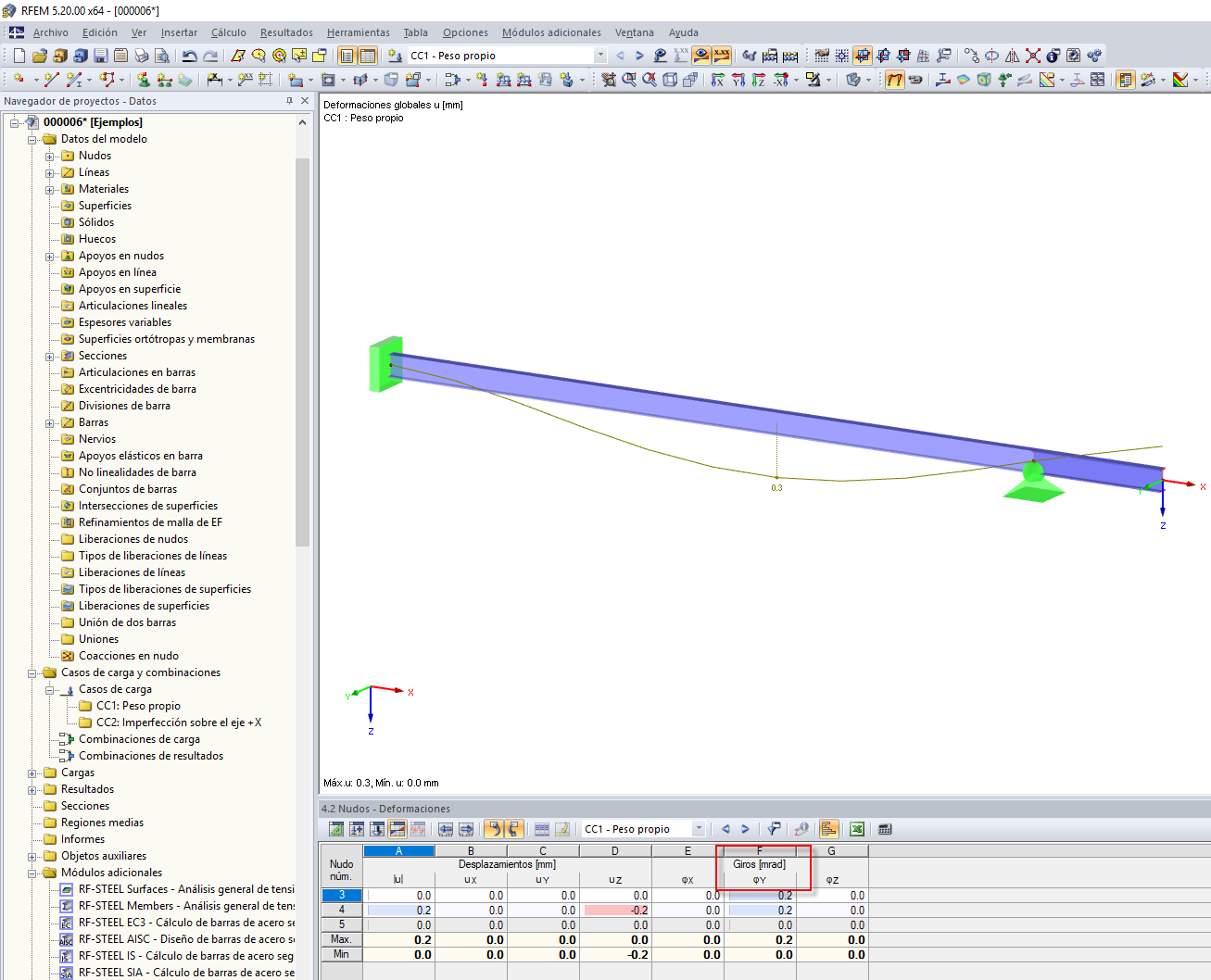Expand the Nudos tree node
Viewport: 1211px width, 980px height.
point(50,156)
